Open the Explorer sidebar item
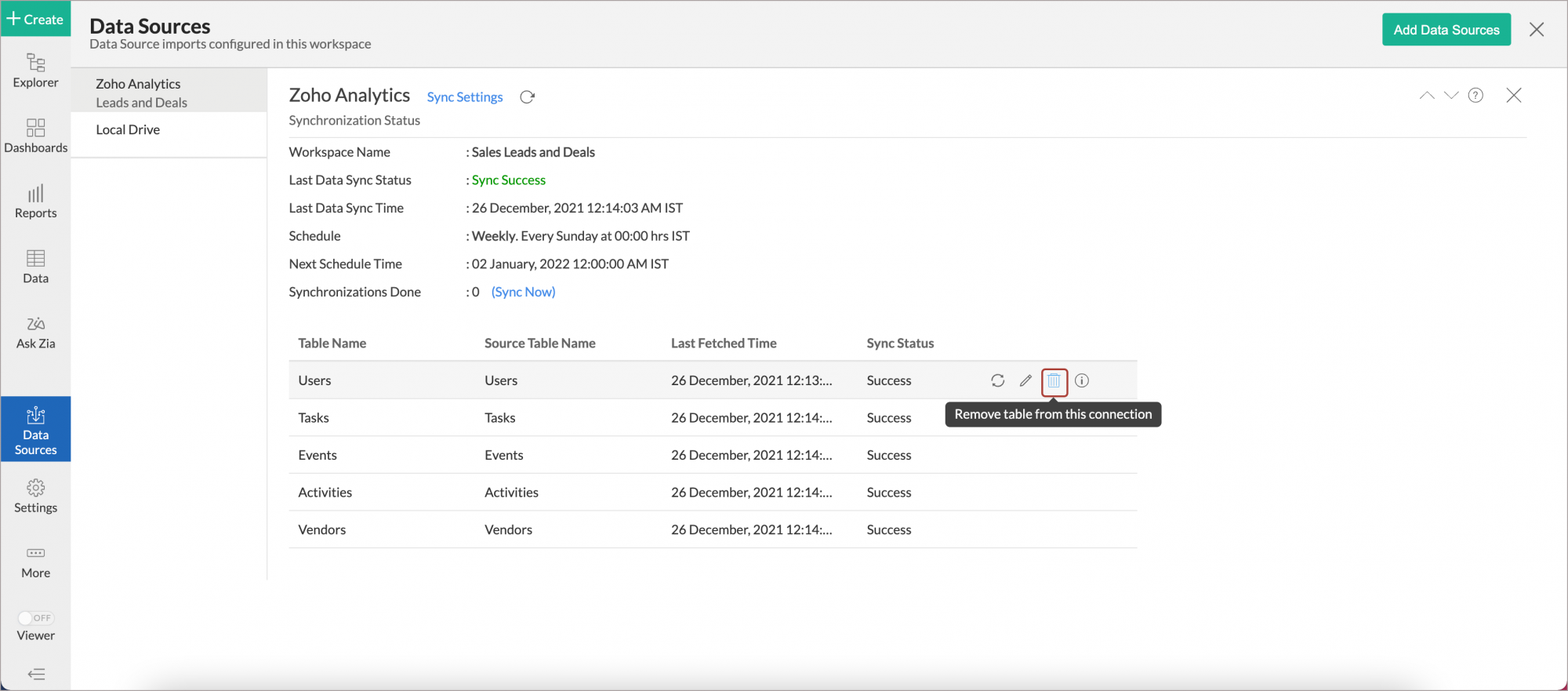 point(35,71)
